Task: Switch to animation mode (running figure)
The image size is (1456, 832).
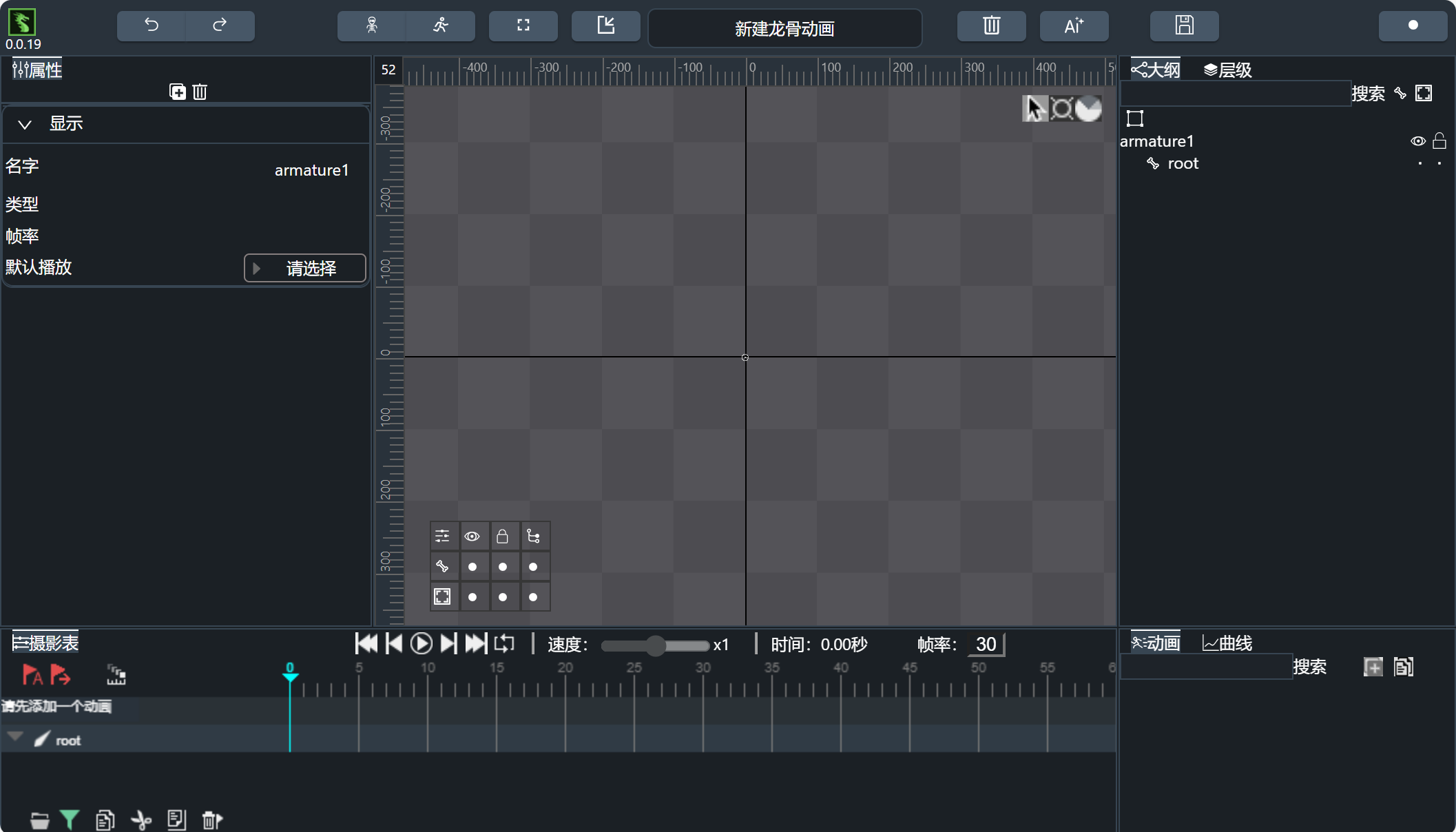Action: (x=441, y=26)
